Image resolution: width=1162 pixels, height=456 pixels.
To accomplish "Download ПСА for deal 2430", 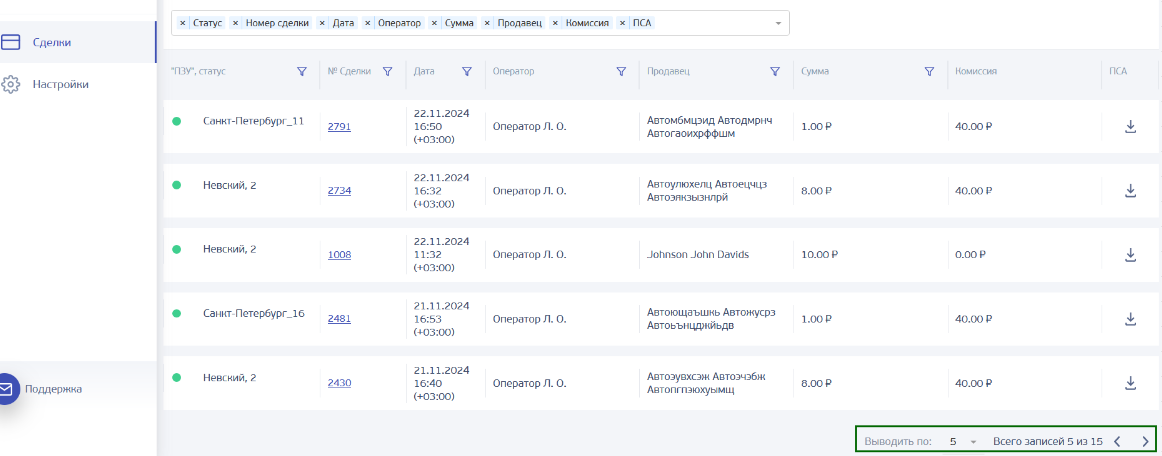I will pyautogui.click(x=1130, y=383).
